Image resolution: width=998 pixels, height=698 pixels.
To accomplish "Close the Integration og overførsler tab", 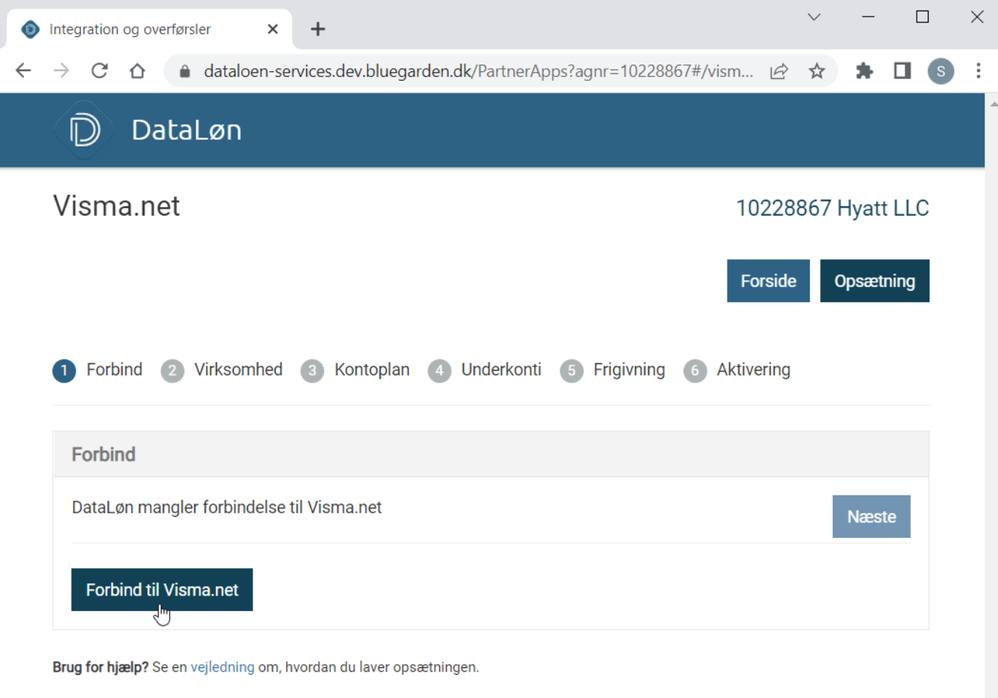I will pos(272,29).
